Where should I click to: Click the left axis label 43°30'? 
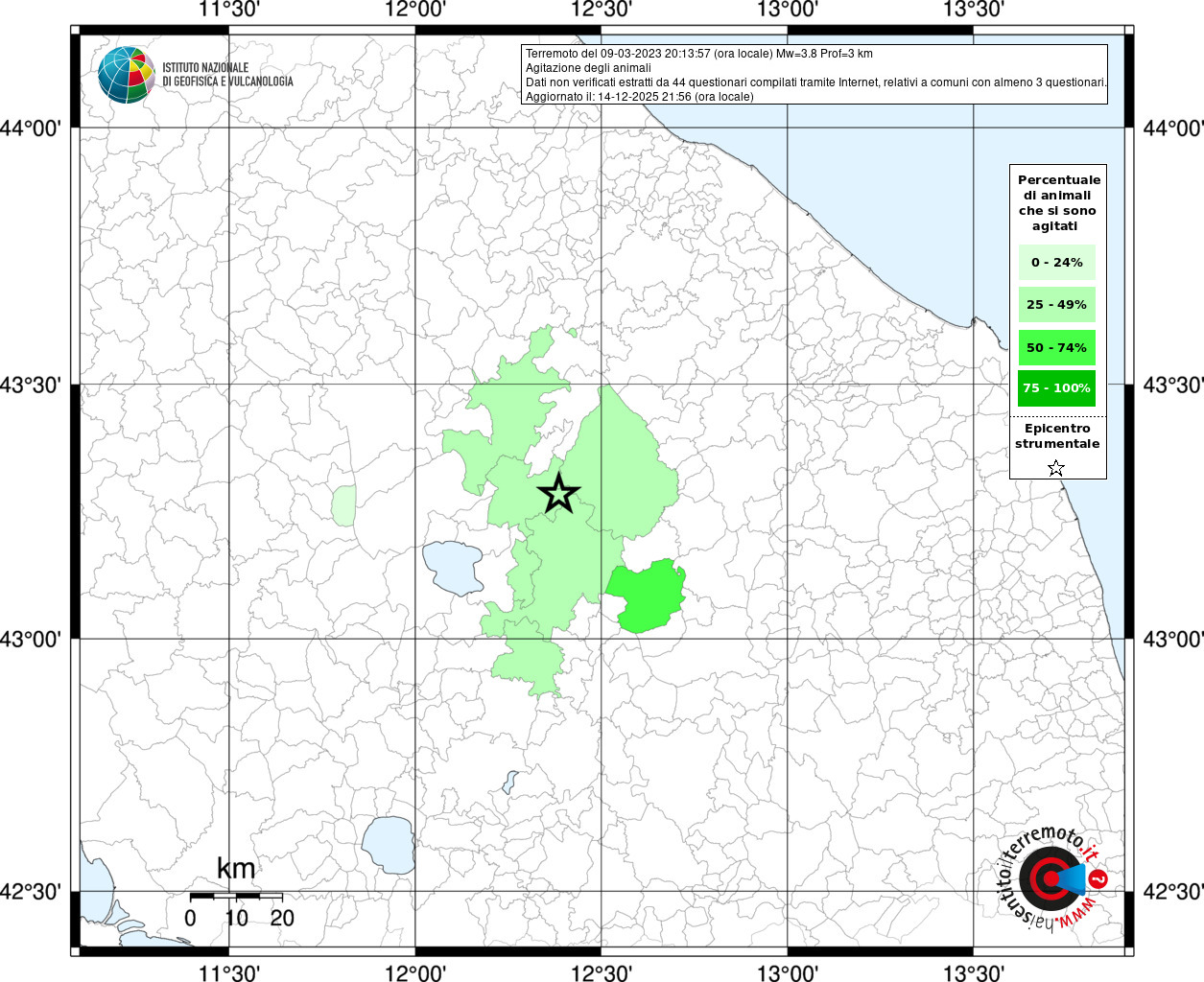(x=31, y=386)
